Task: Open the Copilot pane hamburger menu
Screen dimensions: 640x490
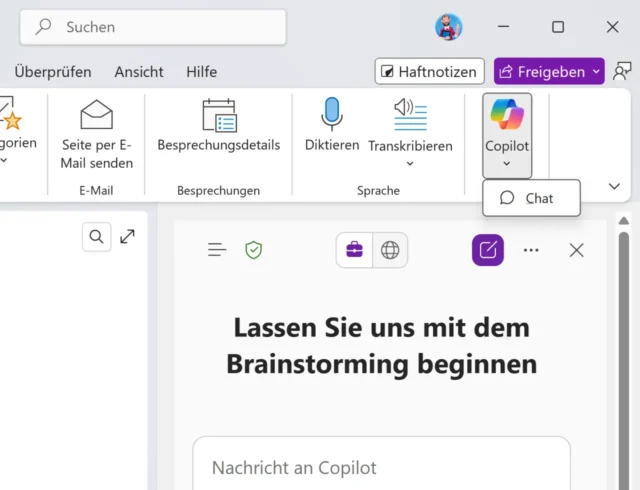Action: (x=217, y=249)
